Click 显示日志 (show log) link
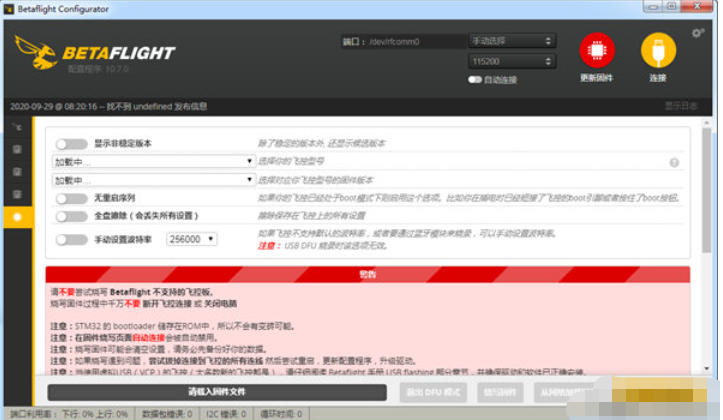 tap(681, 106)
